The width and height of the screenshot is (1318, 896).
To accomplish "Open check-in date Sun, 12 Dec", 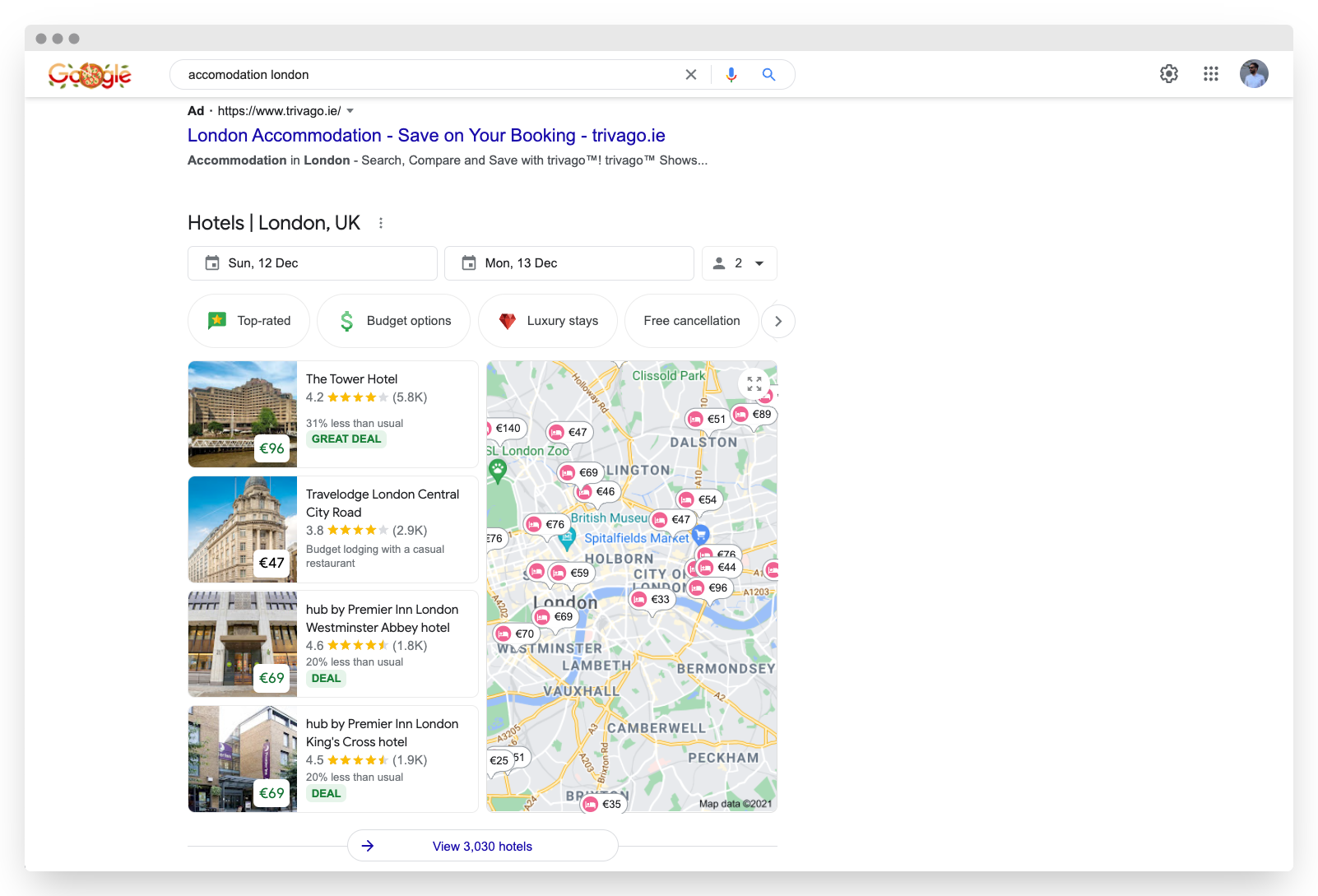I will click(x=313, y=263).
